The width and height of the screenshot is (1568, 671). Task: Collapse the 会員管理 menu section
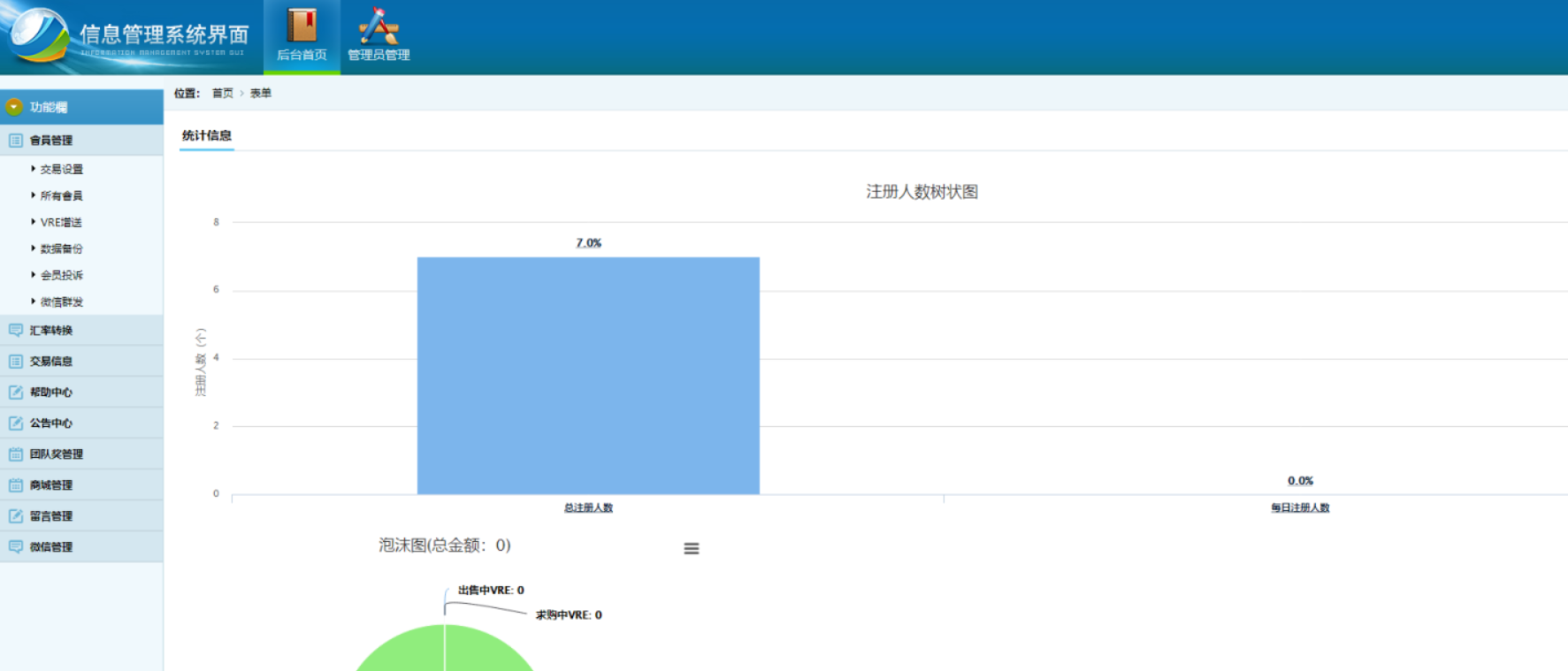click(x=51, y=140)
